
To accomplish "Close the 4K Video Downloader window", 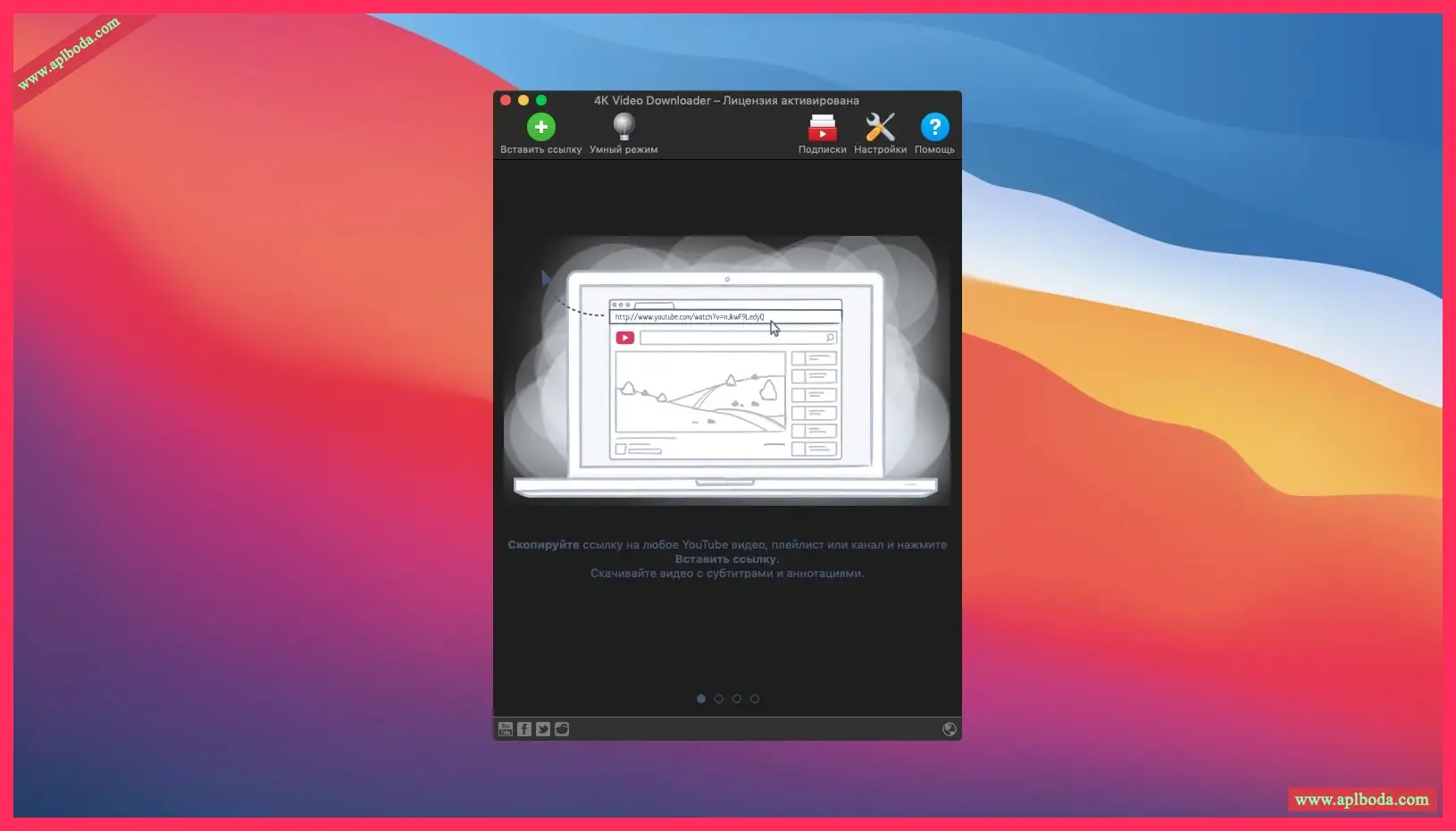I will (506, 100).
